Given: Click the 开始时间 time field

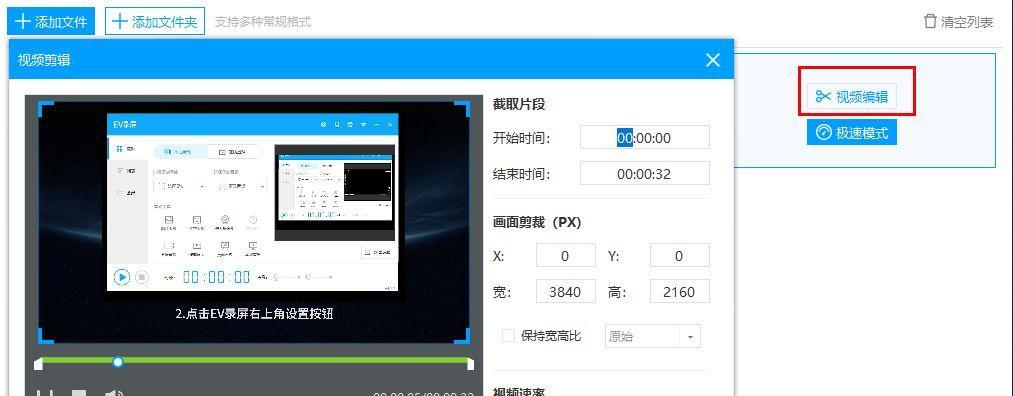Looking at the screenshot, I should (x=644, y=138).
